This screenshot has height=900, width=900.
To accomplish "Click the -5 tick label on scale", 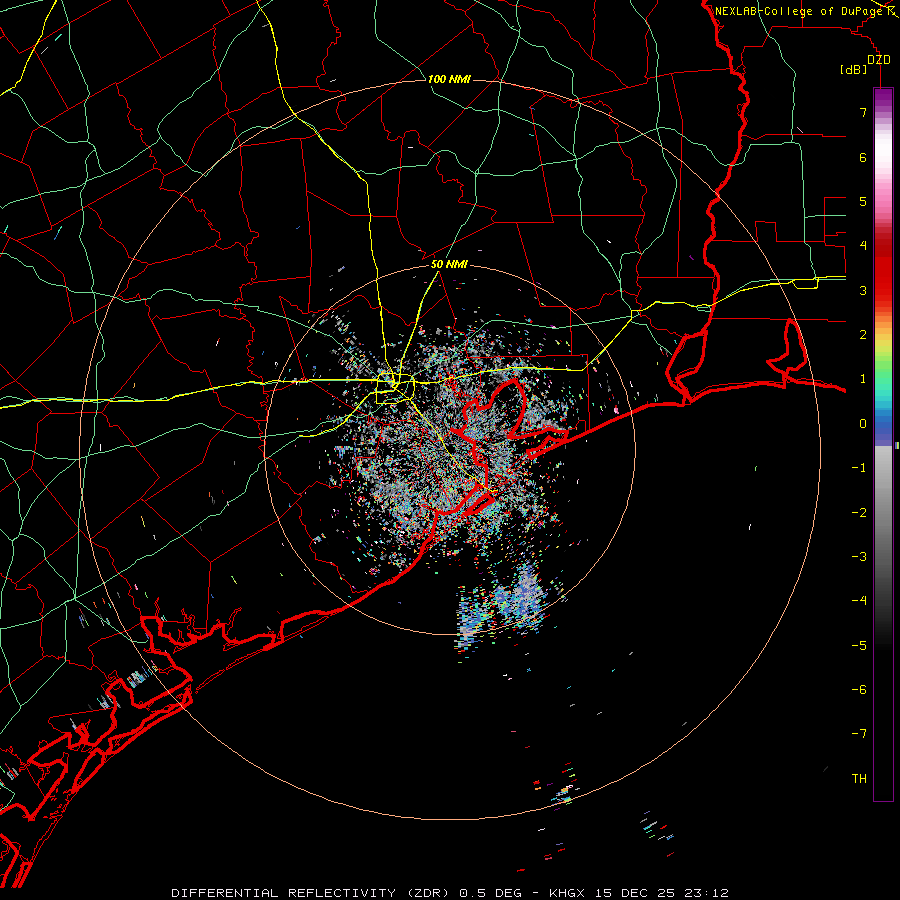I will 859,646.
